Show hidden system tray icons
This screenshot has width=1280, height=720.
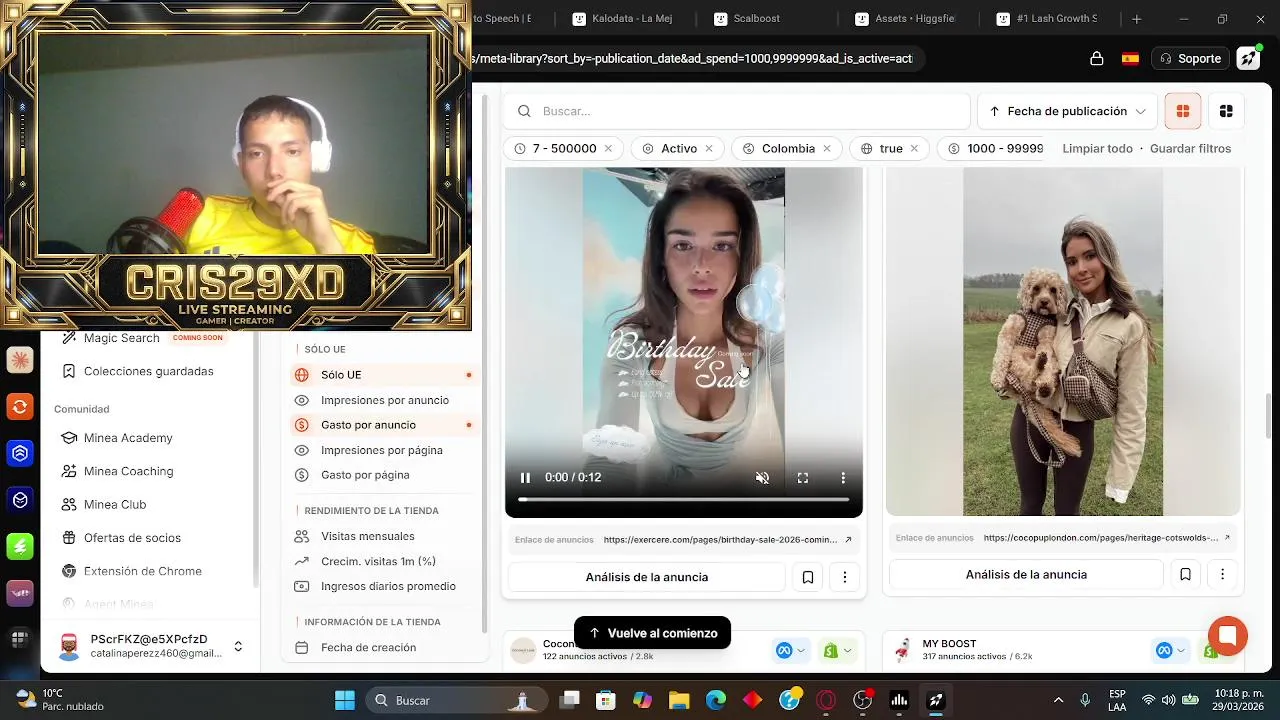tap(1058, 700)
